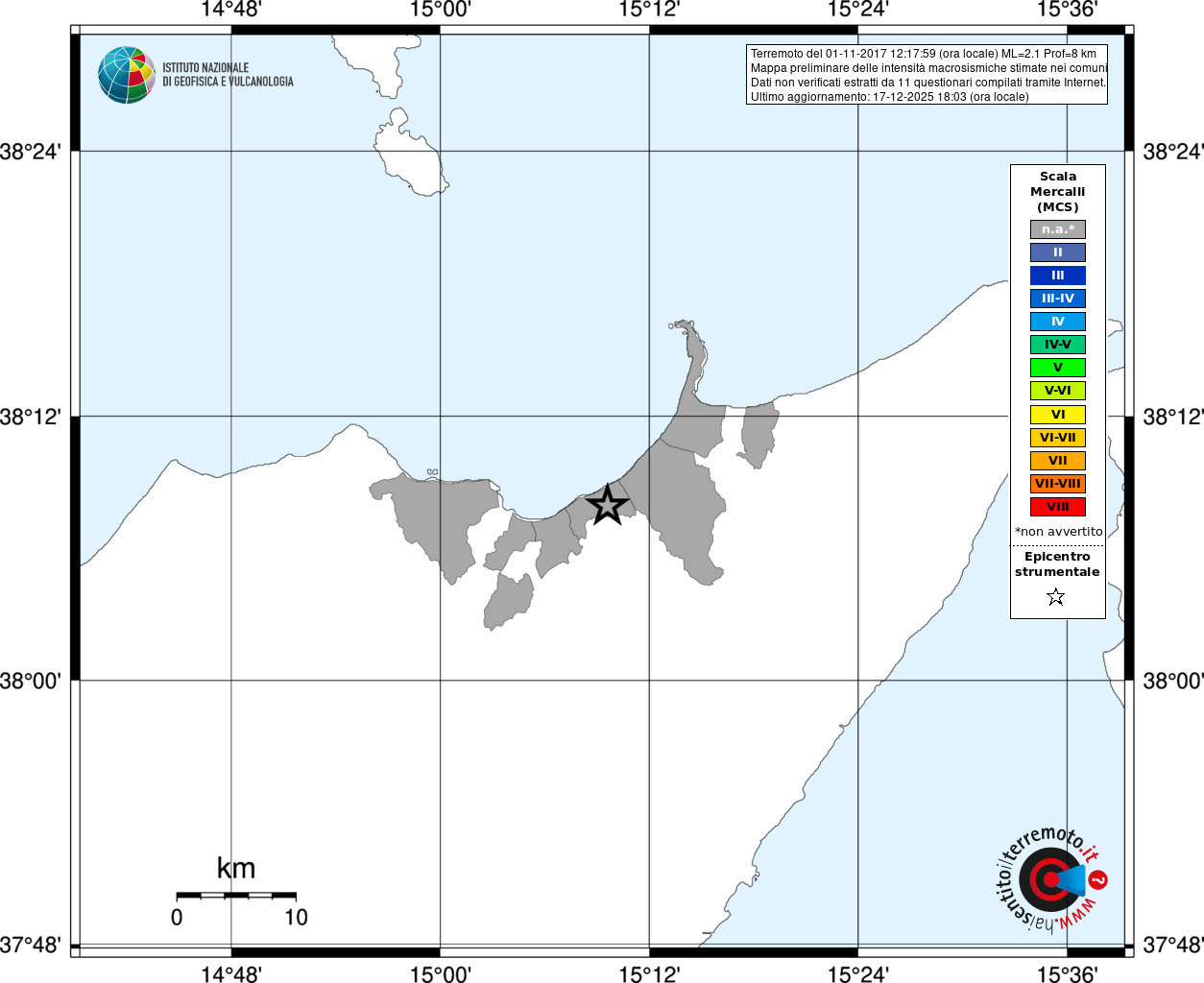Click the km scale bar
The width and height of the screenshot is (1204, 983).
tap(236, 896)
